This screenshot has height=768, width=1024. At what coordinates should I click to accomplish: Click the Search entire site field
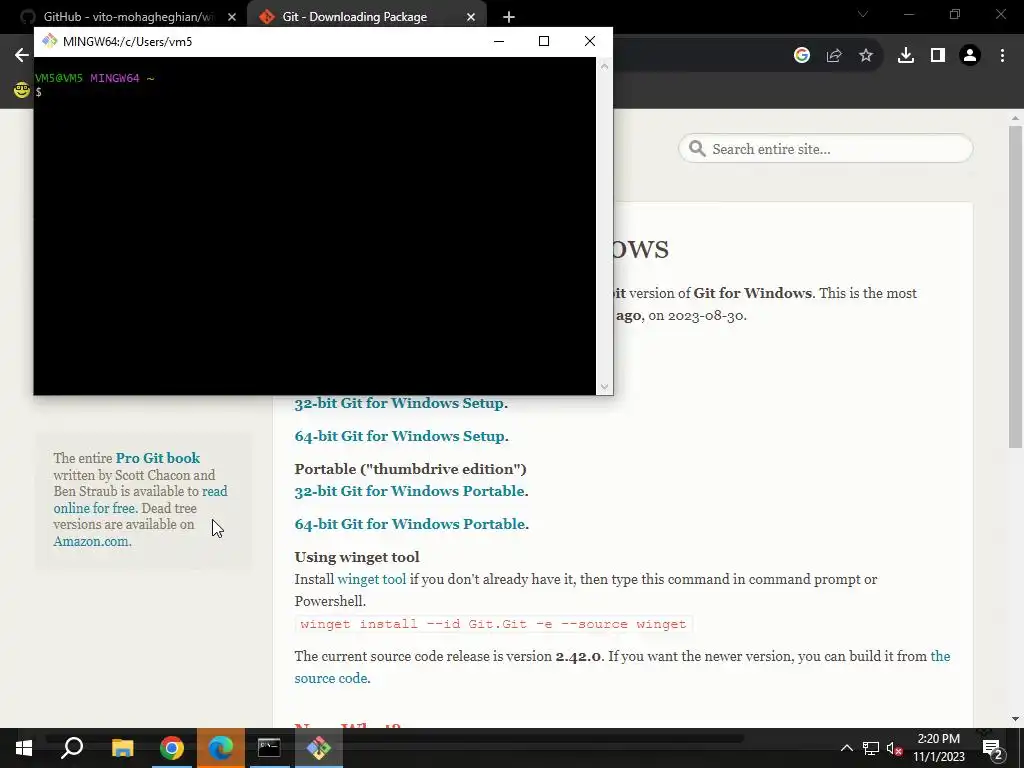pyautogui.click(x=825, y=149)
